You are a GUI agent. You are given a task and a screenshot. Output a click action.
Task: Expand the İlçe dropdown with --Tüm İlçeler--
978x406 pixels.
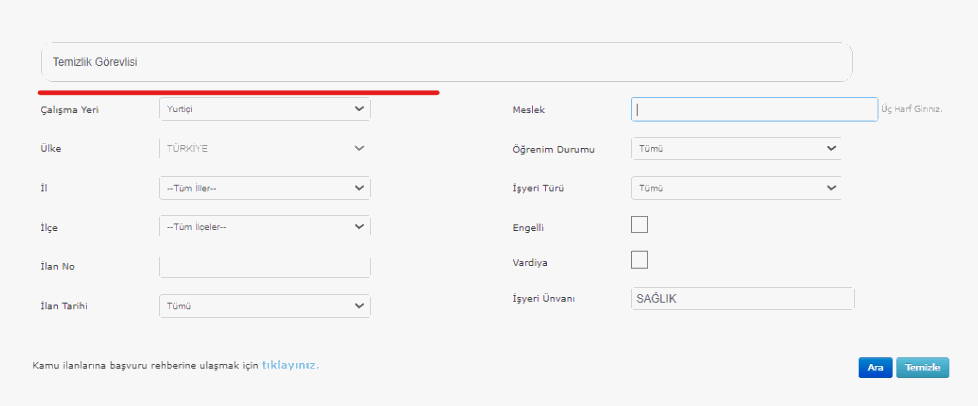[x=264, y=227]
